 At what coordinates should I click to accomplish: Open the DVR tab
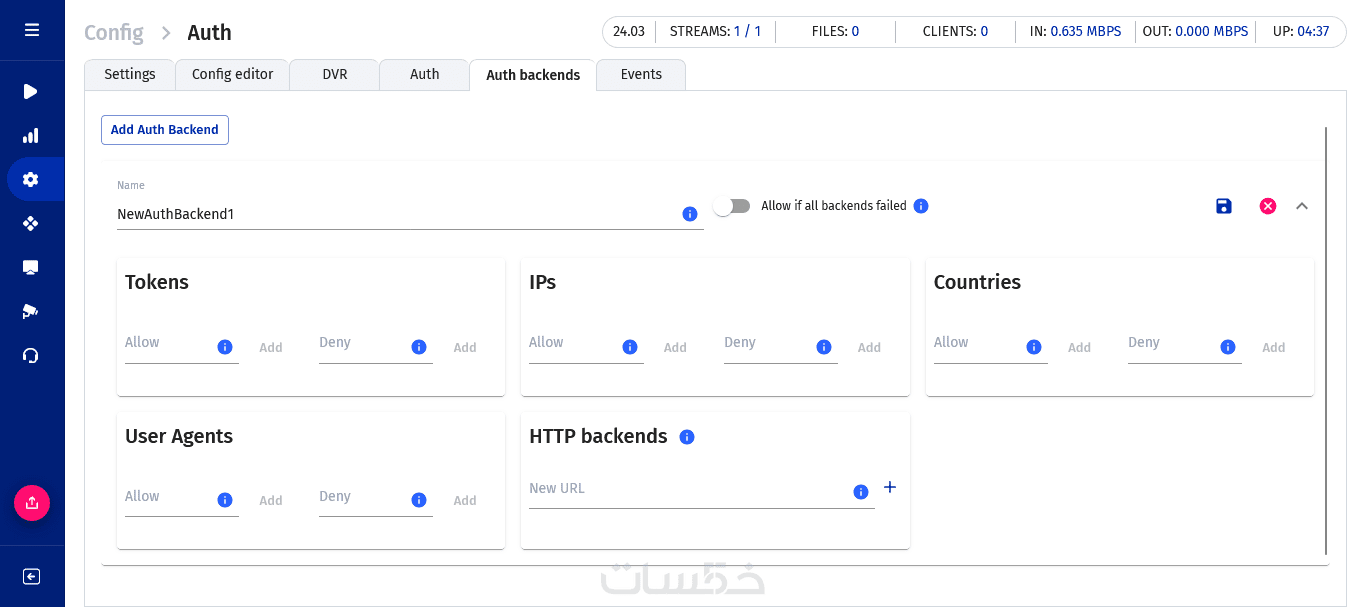coord(335,75)
